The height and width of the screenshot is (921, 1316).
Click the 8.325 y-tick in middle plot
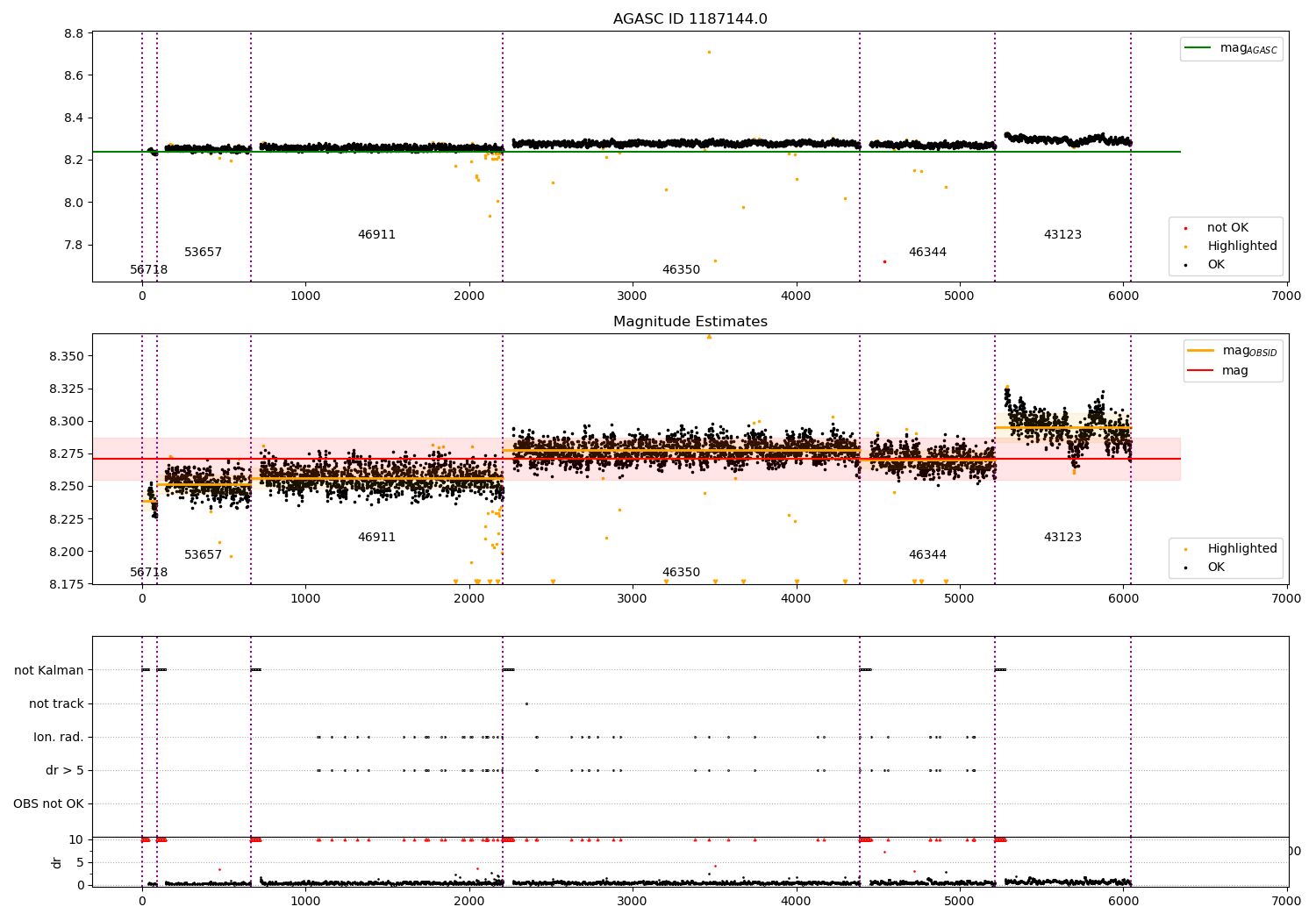[x=67, y=389]
